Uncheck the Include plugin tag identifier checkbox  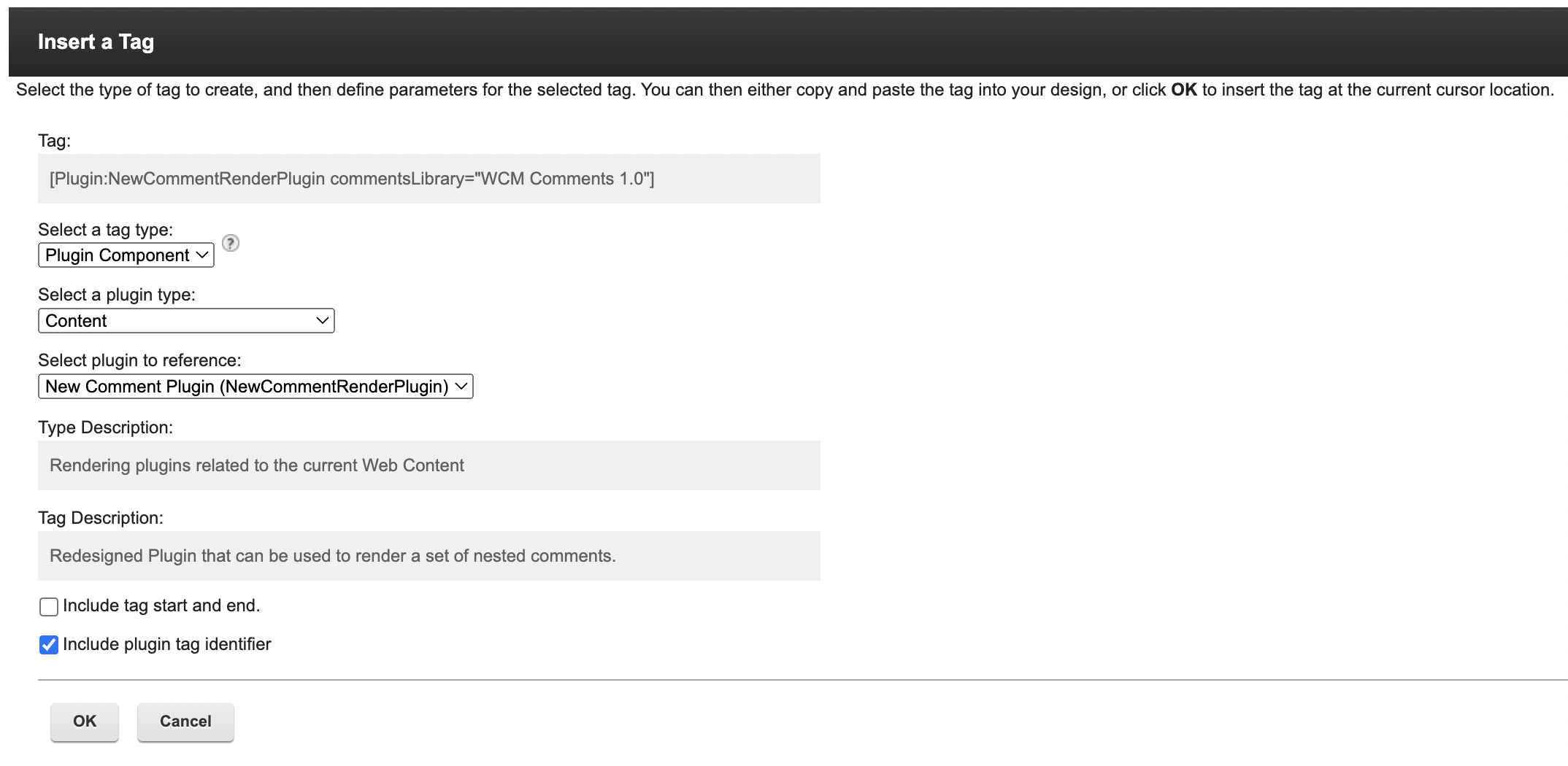click(x=49, y=645)
